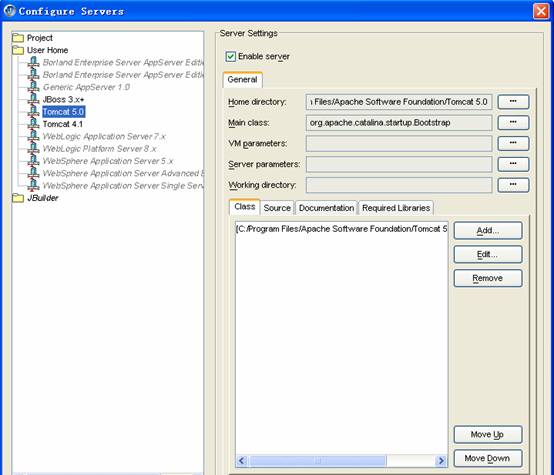Select WebLogic Platform Server 8.x entry
The width and height of the screenshot is (554, 475).
[x=99, y=149]
